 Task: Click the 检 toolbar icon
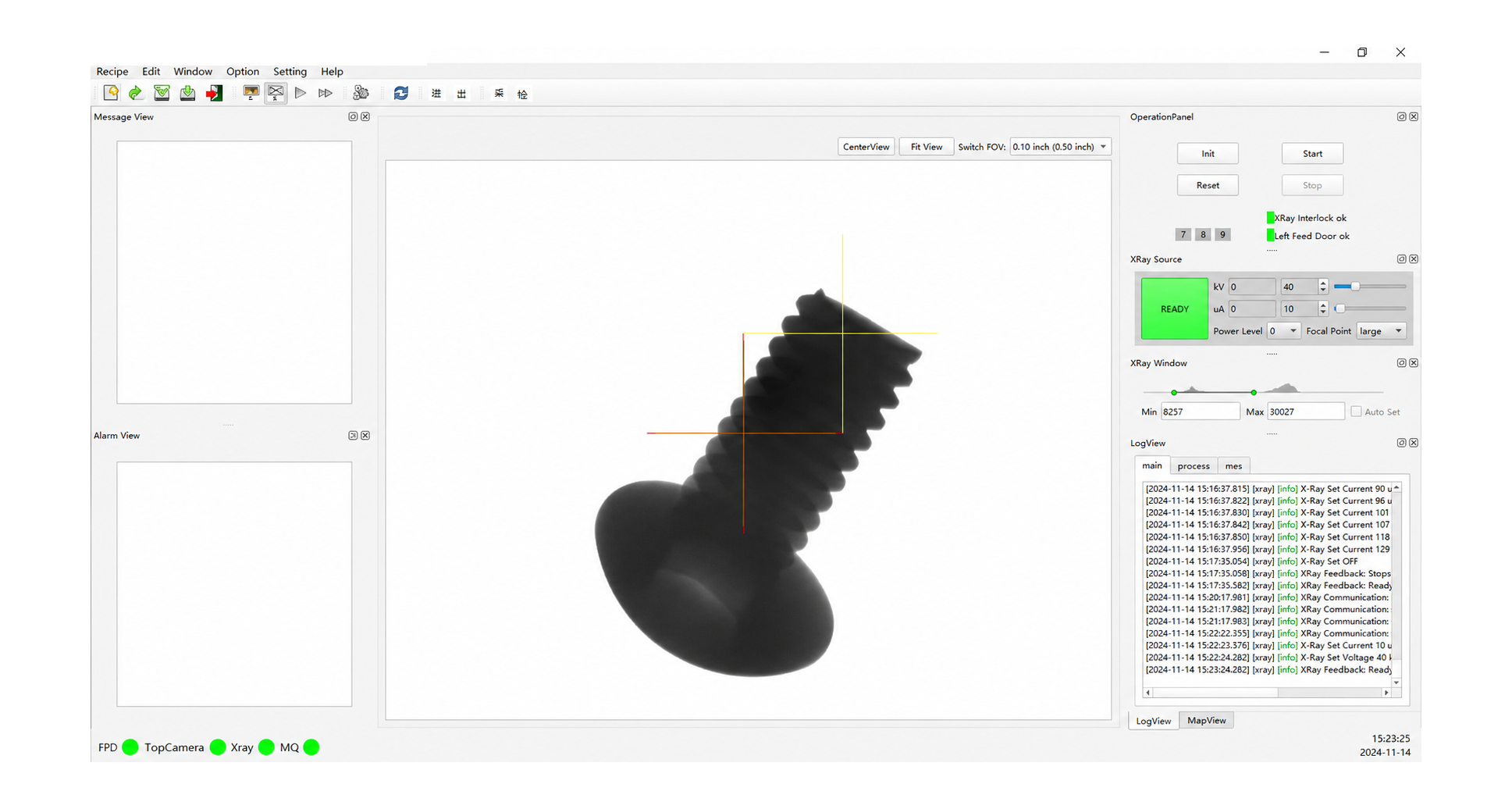pos(522,94)
